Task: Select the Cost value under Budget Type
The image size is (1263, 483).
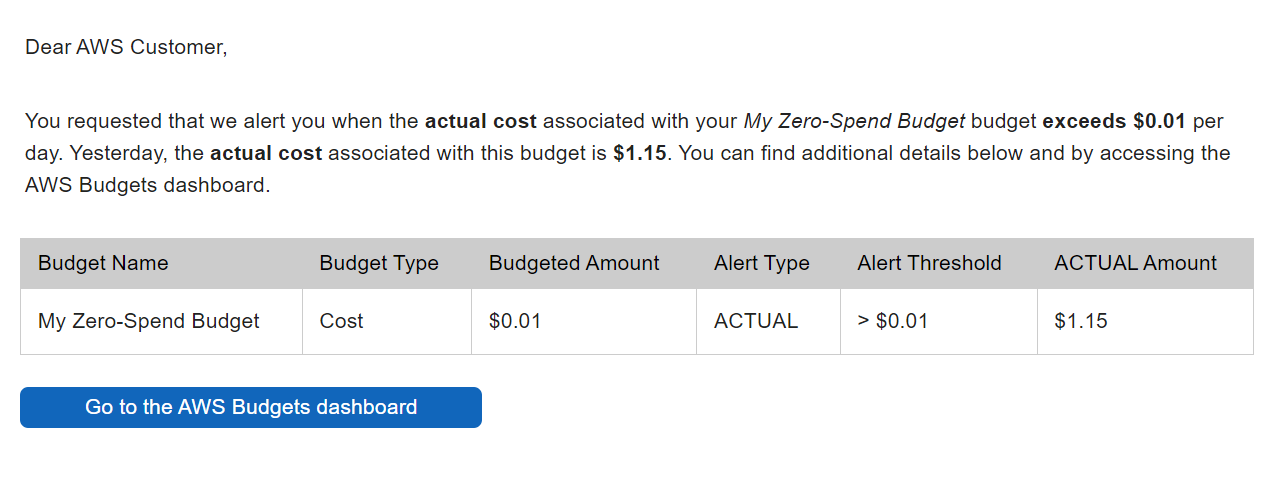Action: (341, 321)
